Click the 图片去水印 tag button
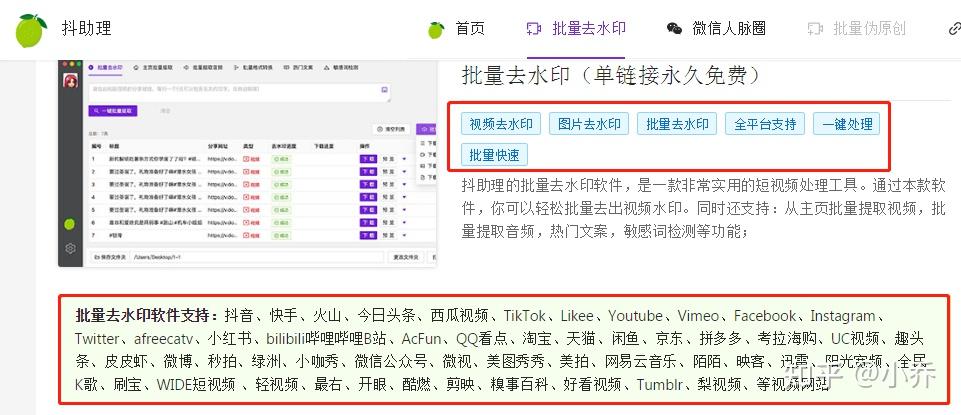The image size is (961, 415). (x=589, y=124)
